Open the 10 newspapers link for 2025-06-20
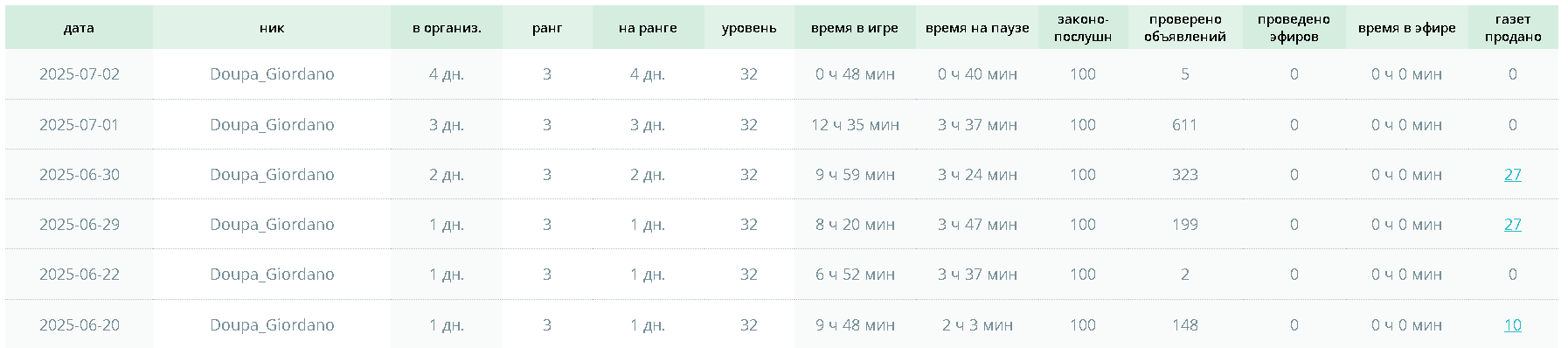This screenshot has height=348, width=1568. click(x=1512, y=325)
